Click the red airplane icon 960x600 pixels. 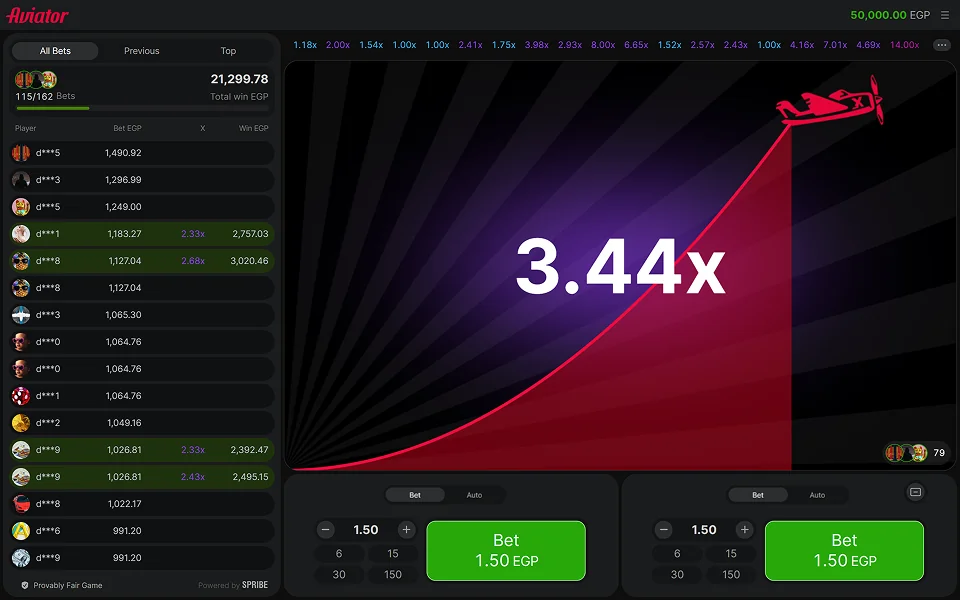(830, 100)
